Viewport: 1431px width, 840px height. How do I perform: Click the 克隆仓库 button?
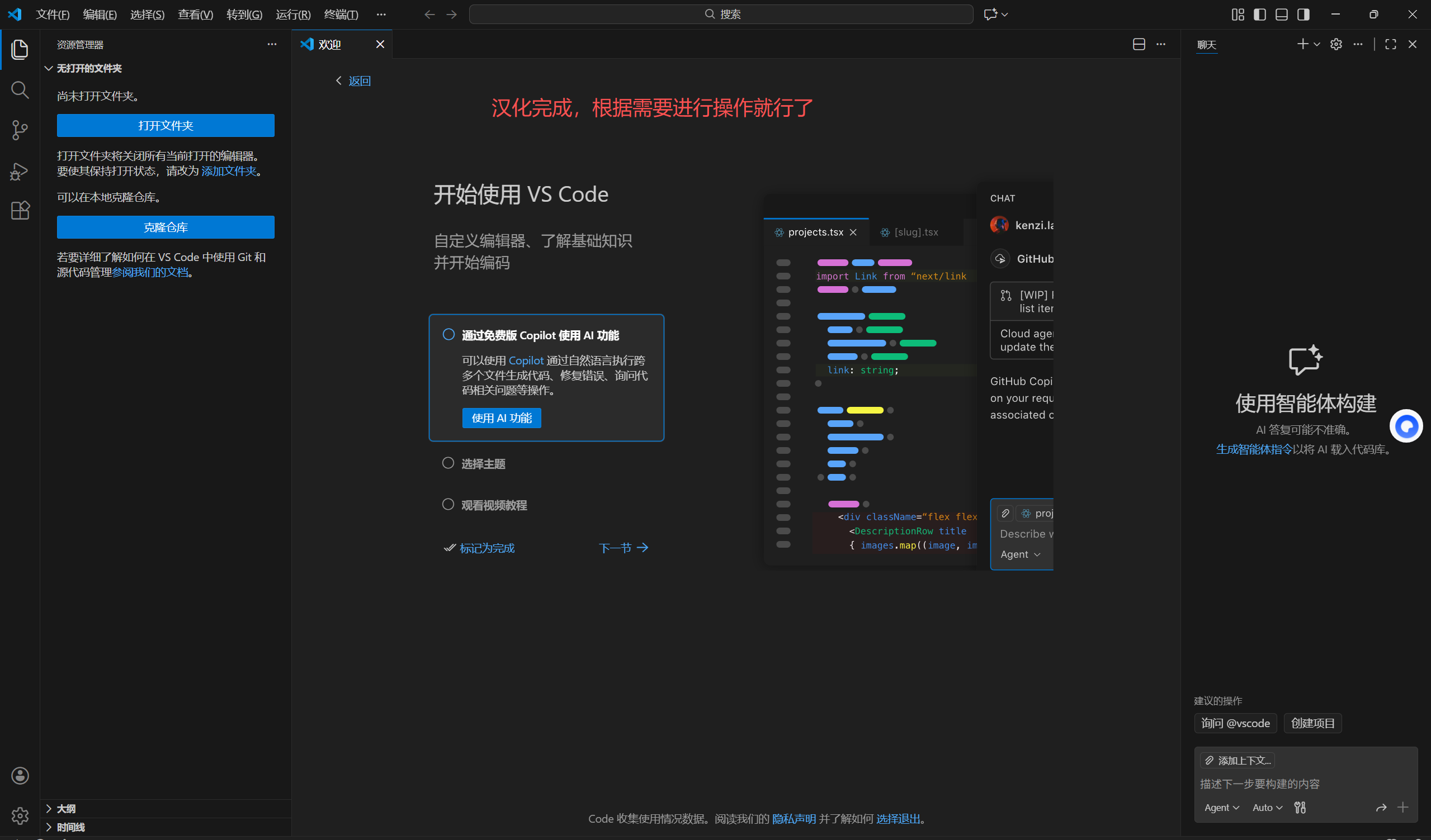[x=166, y=227]
